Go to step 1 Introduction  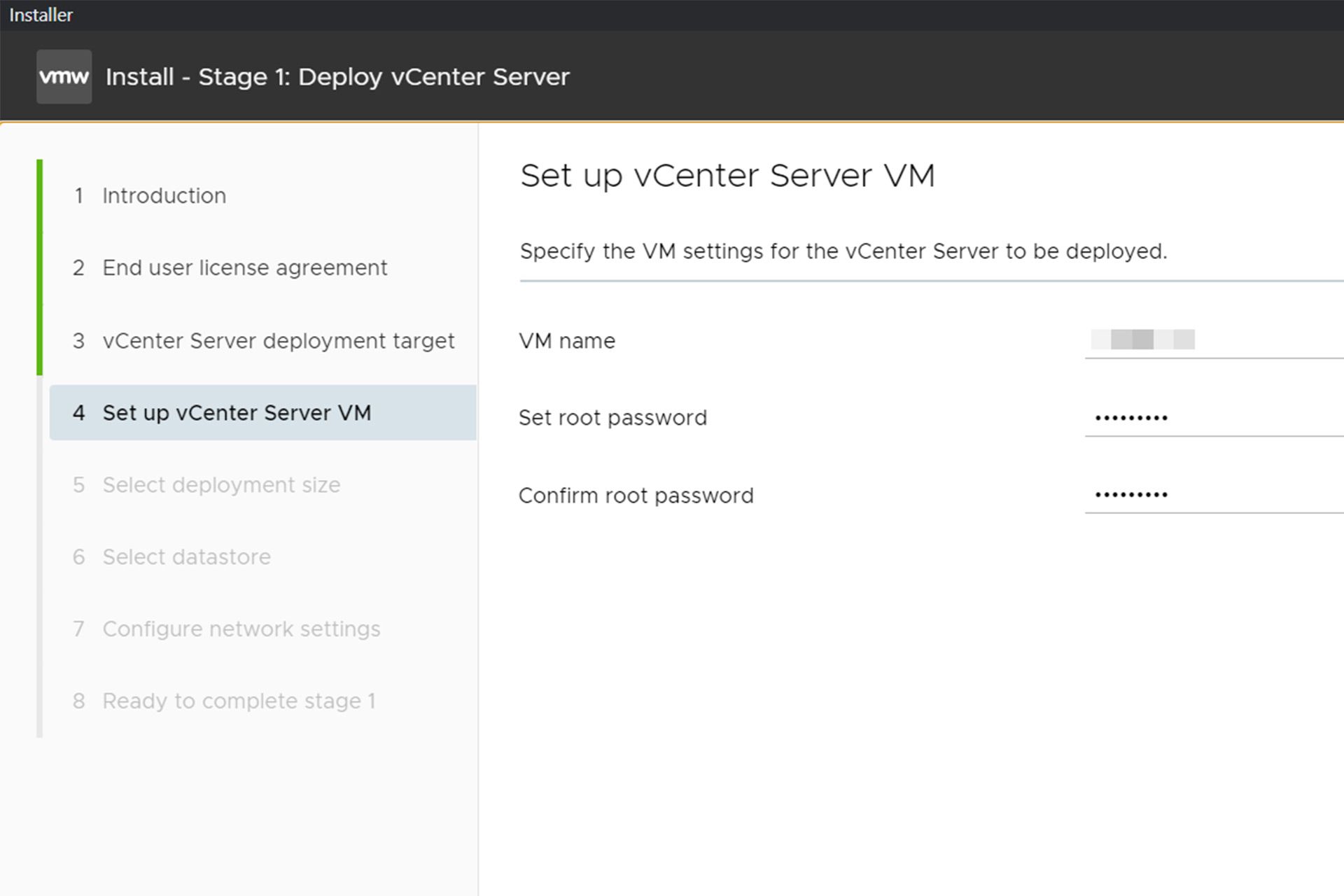(149, 195)
